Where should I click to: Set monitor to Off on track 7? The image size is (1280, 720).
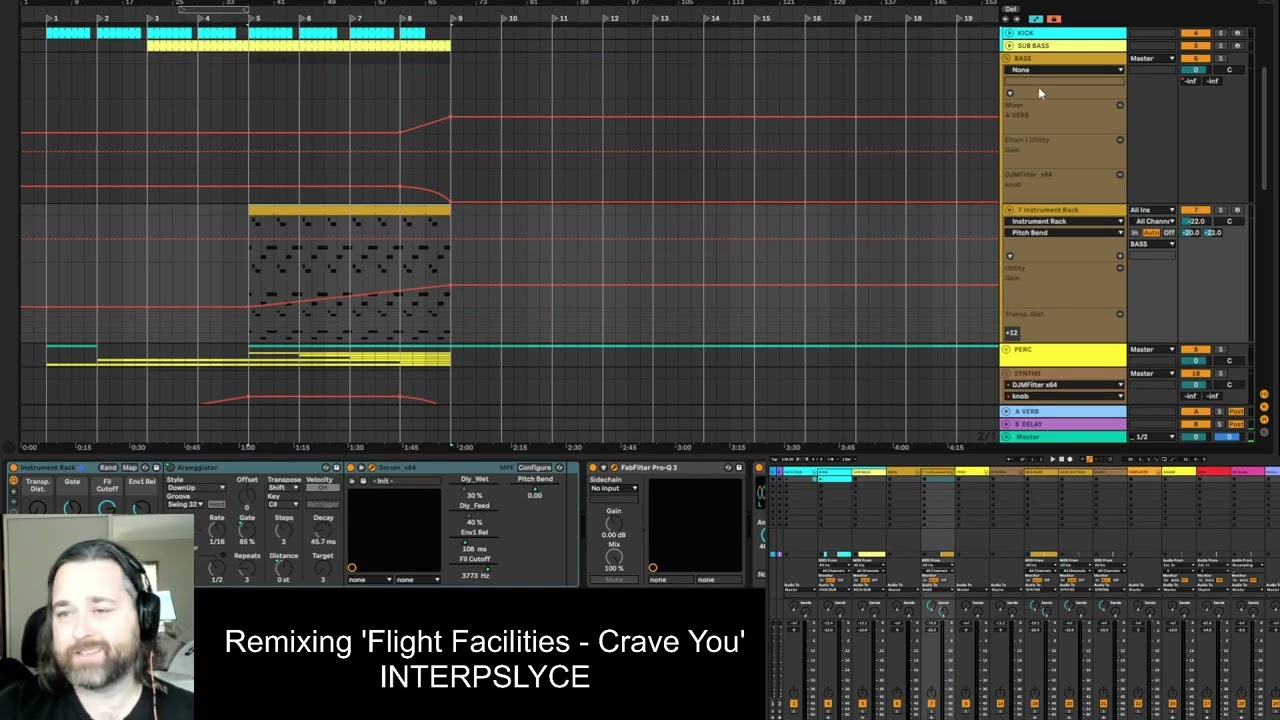click(1169, 233)
